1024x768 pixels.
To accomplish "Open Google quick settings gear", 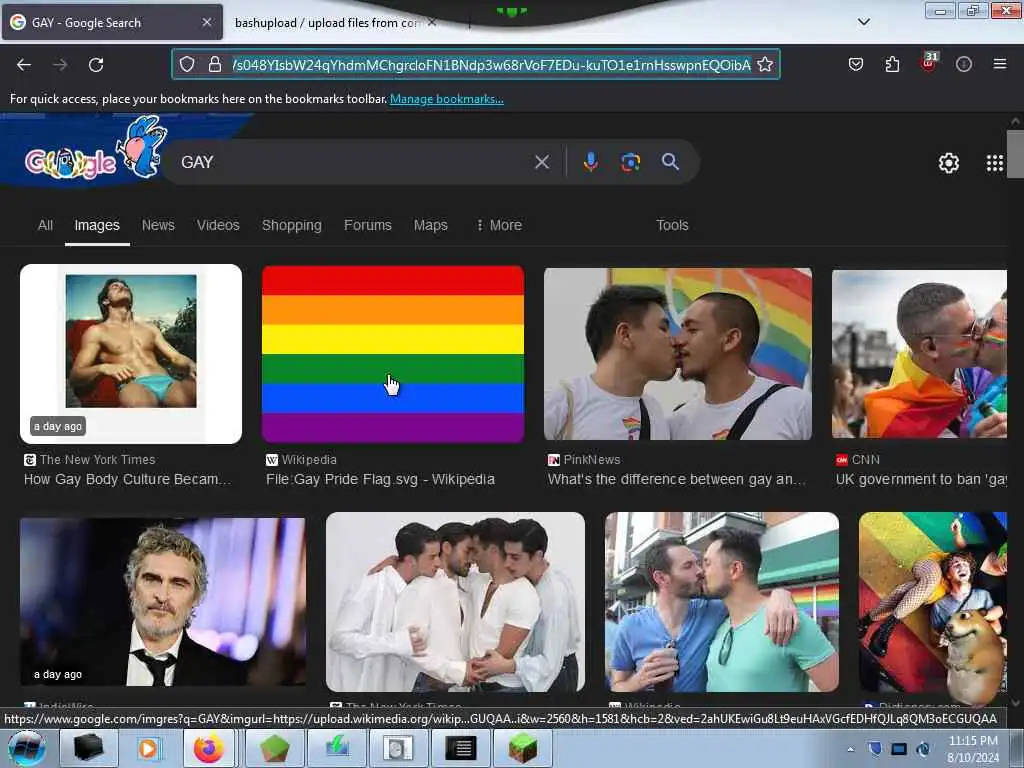I will coord(948,163).
